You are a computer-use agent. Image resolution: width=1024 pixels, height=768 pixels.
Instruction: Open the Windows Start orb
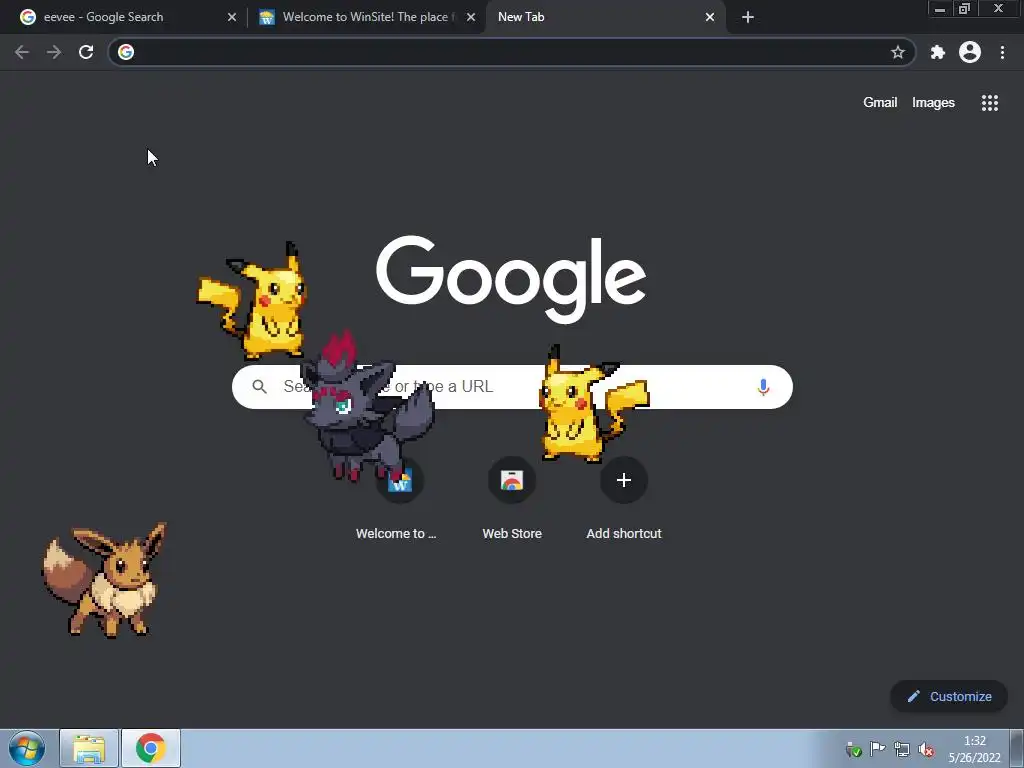(27, 748)
